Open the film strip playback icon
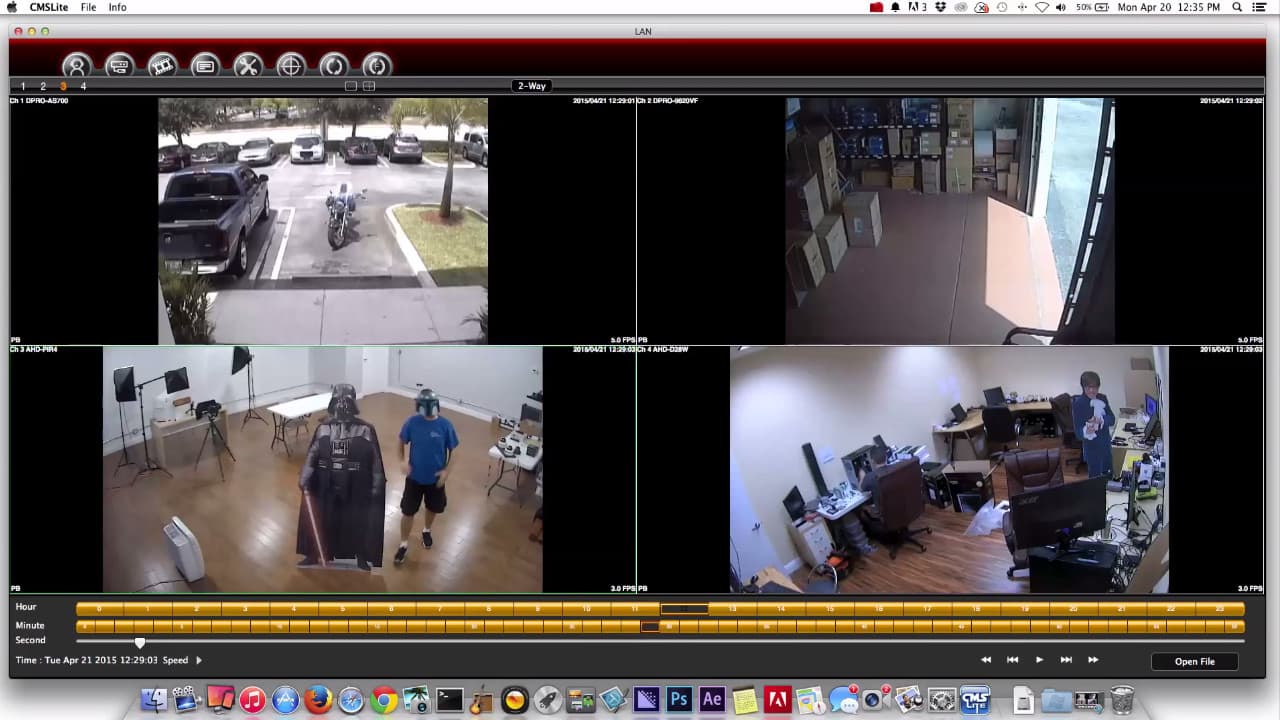 click(162, 66)
